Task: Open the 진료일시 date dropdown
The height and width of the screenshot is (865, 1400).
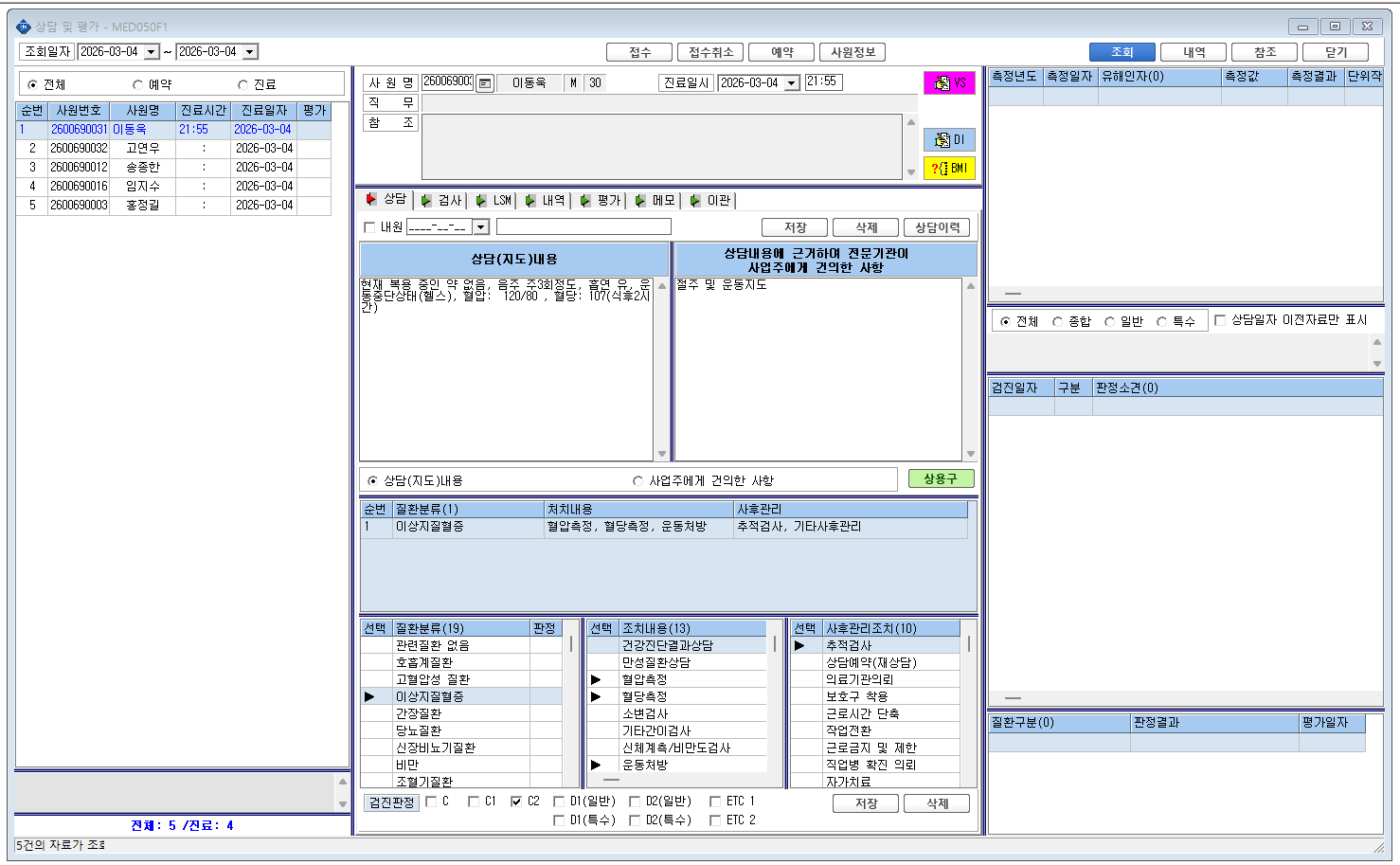Action: pyautogui.click(x=792, y=83)
